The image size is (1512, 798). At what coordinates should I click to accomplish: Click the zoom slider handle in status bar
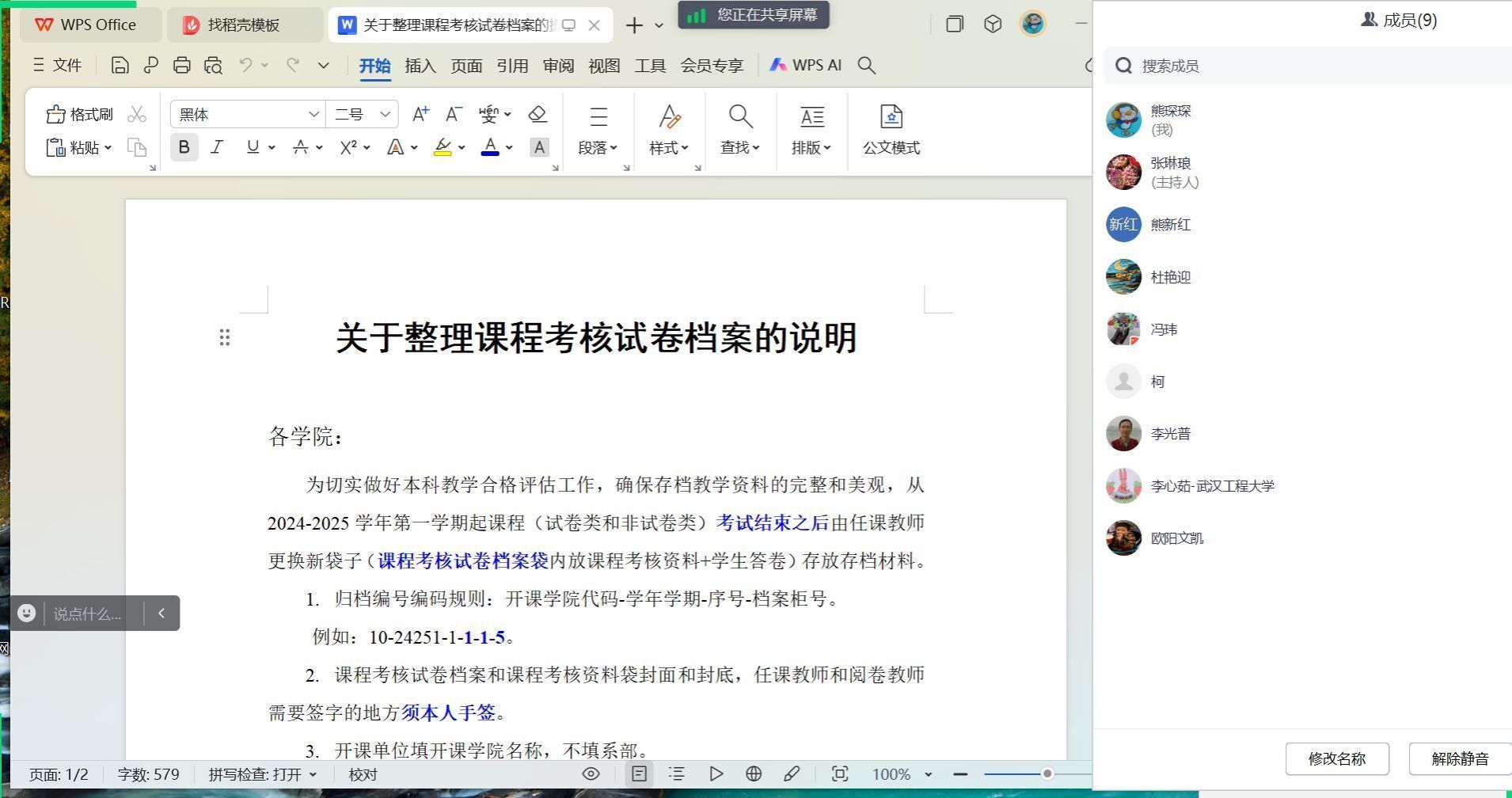(1047, 773)
